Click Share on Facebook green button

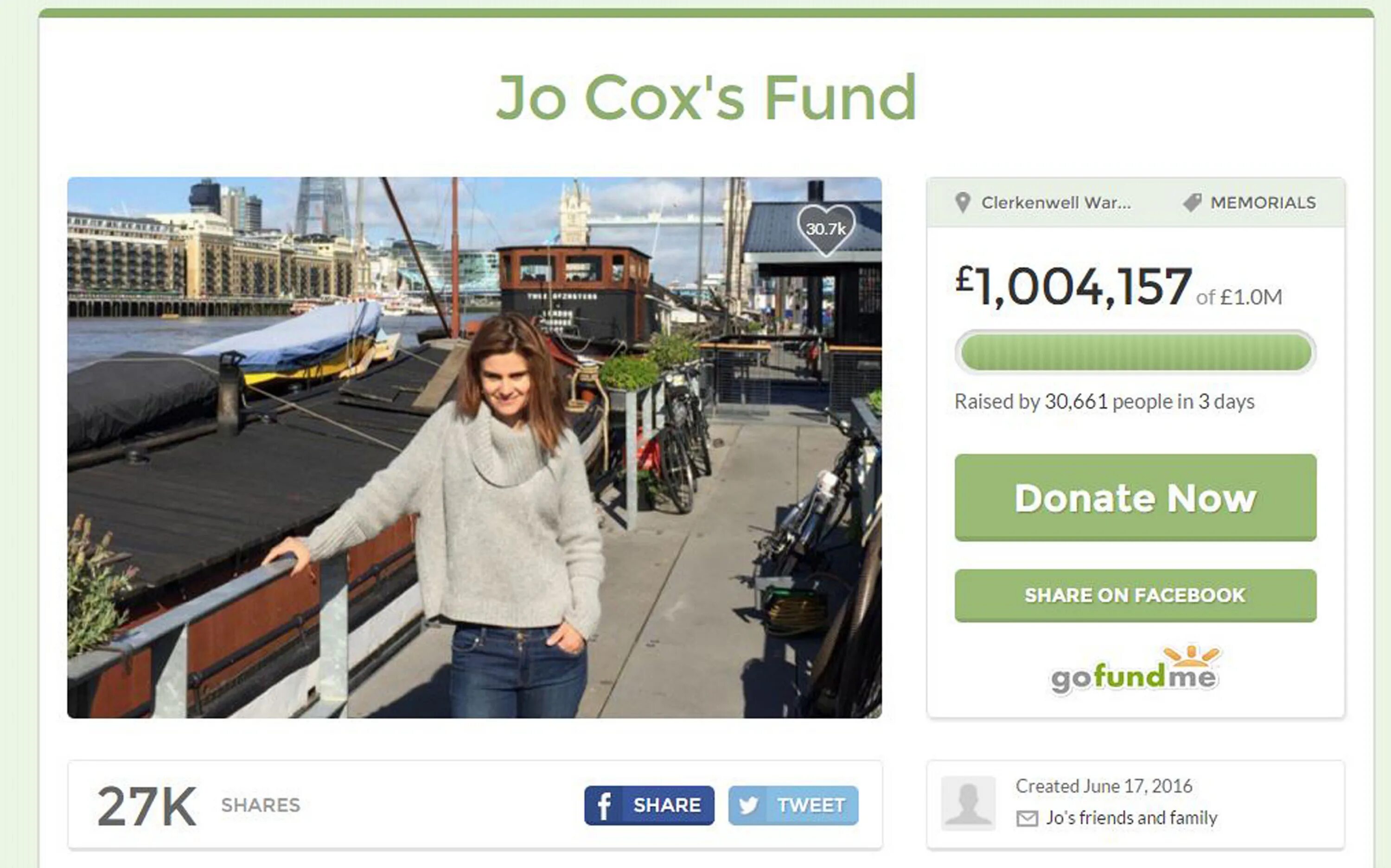pos(1136,596)
